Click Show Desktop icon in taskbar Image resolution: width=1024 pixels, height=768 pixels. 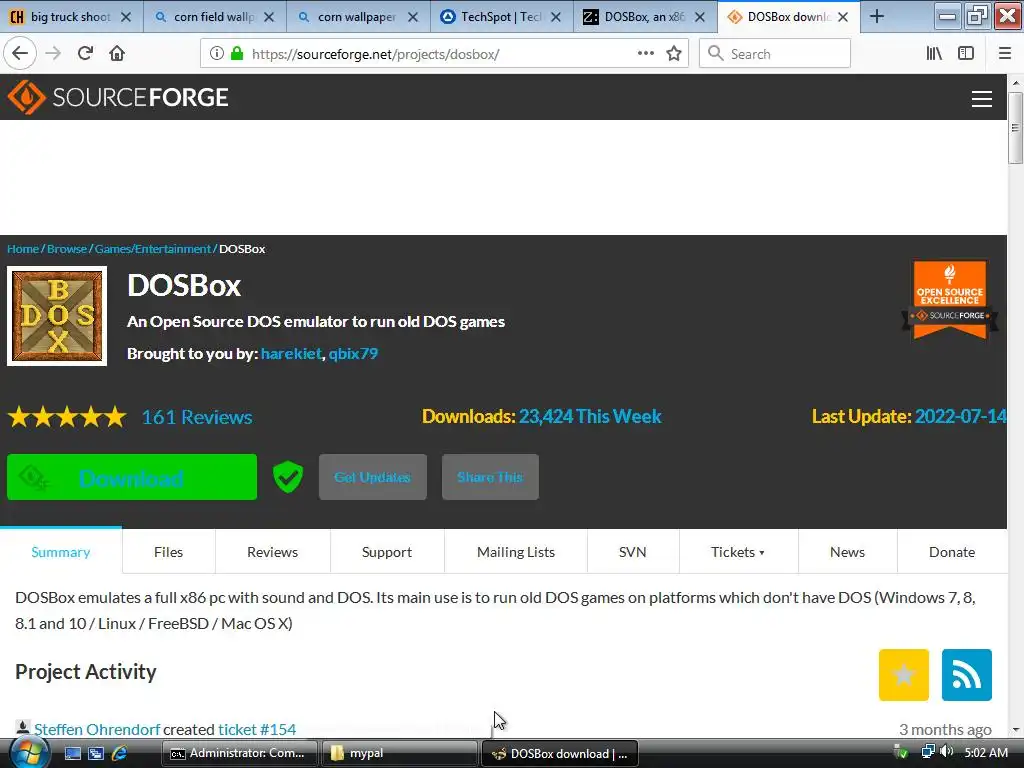pyautogui.click(x=72, y=753)
